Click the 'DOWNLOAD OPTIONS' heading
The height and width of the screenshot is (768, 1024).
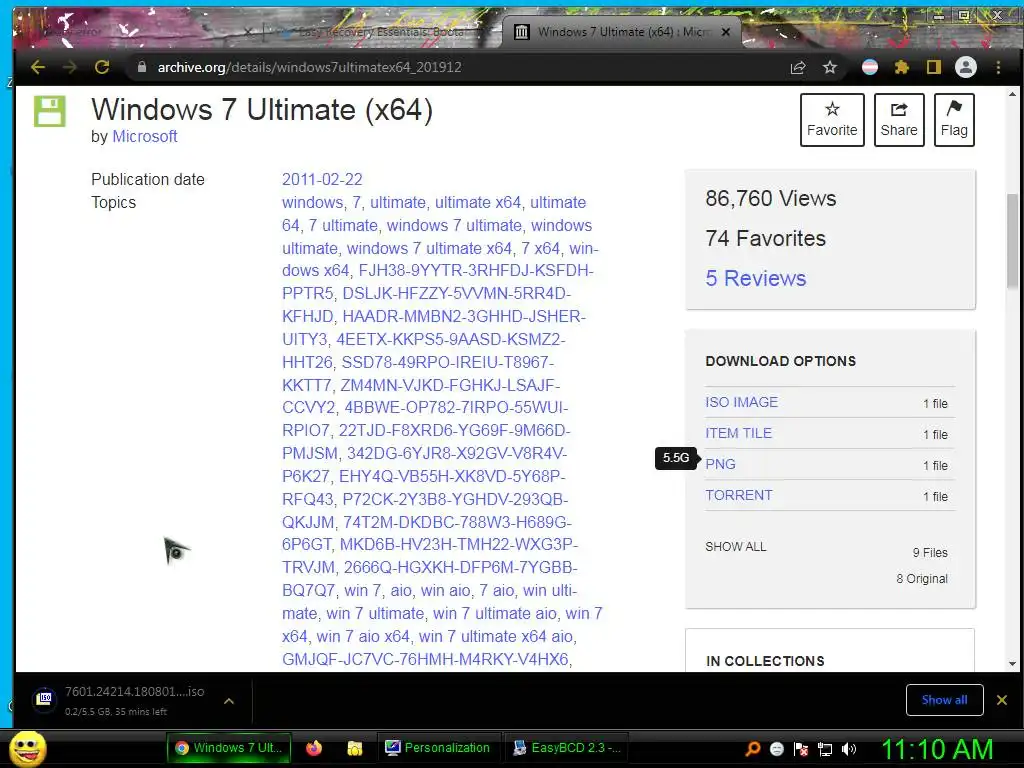coord(780,361)
